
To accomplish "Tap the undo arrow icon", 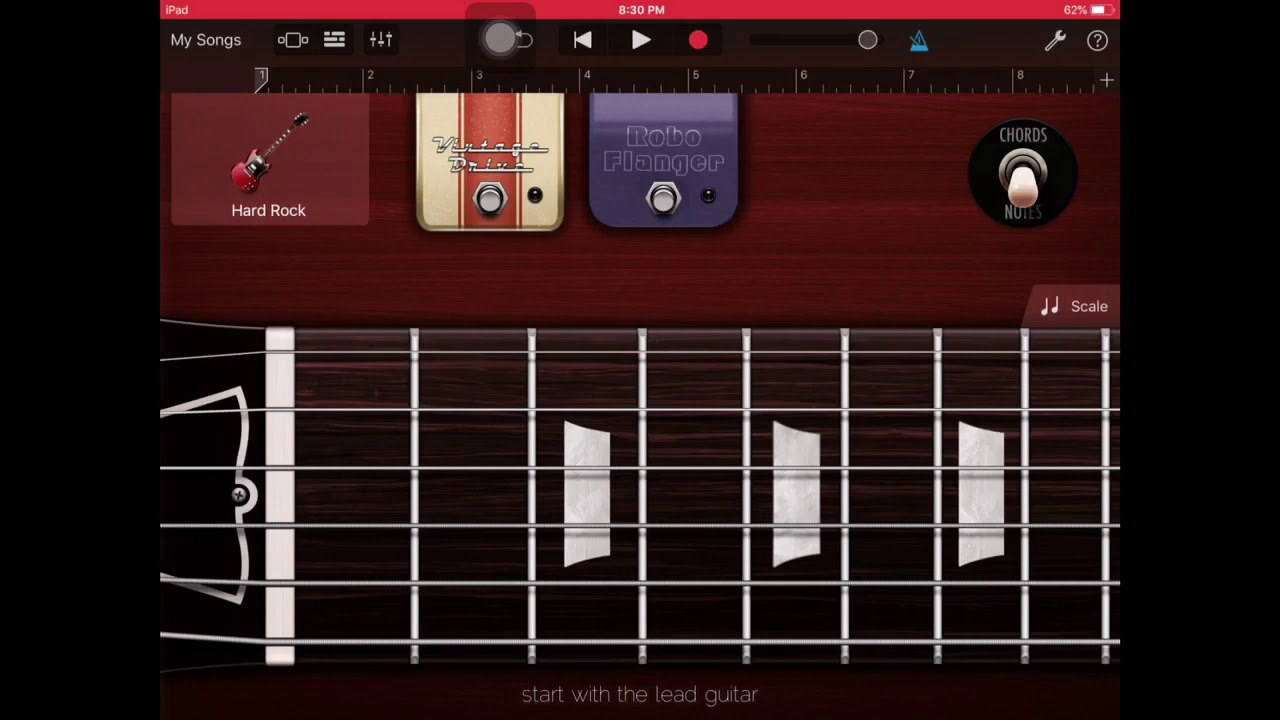I will pyautogui.click(x=524, y=40).
